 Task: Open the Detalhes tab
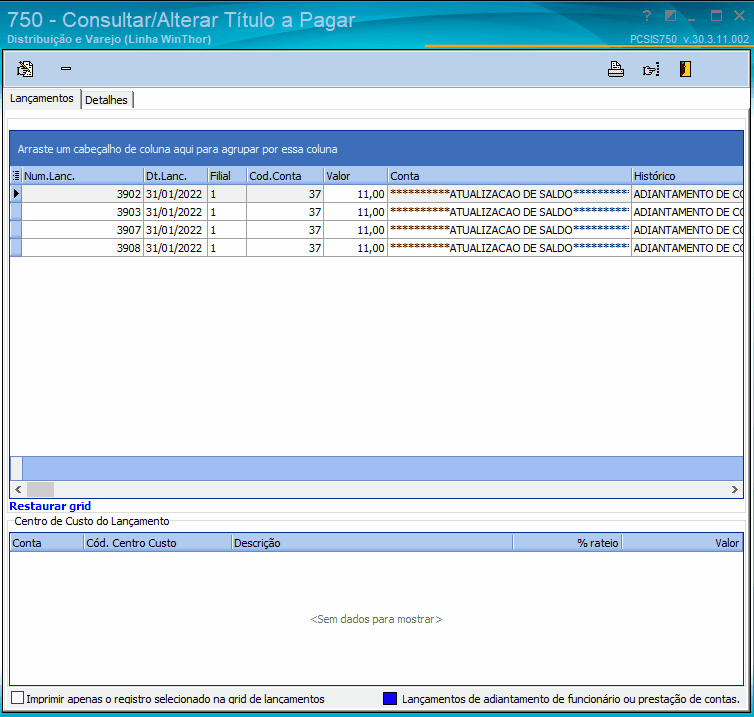point(106,100)
